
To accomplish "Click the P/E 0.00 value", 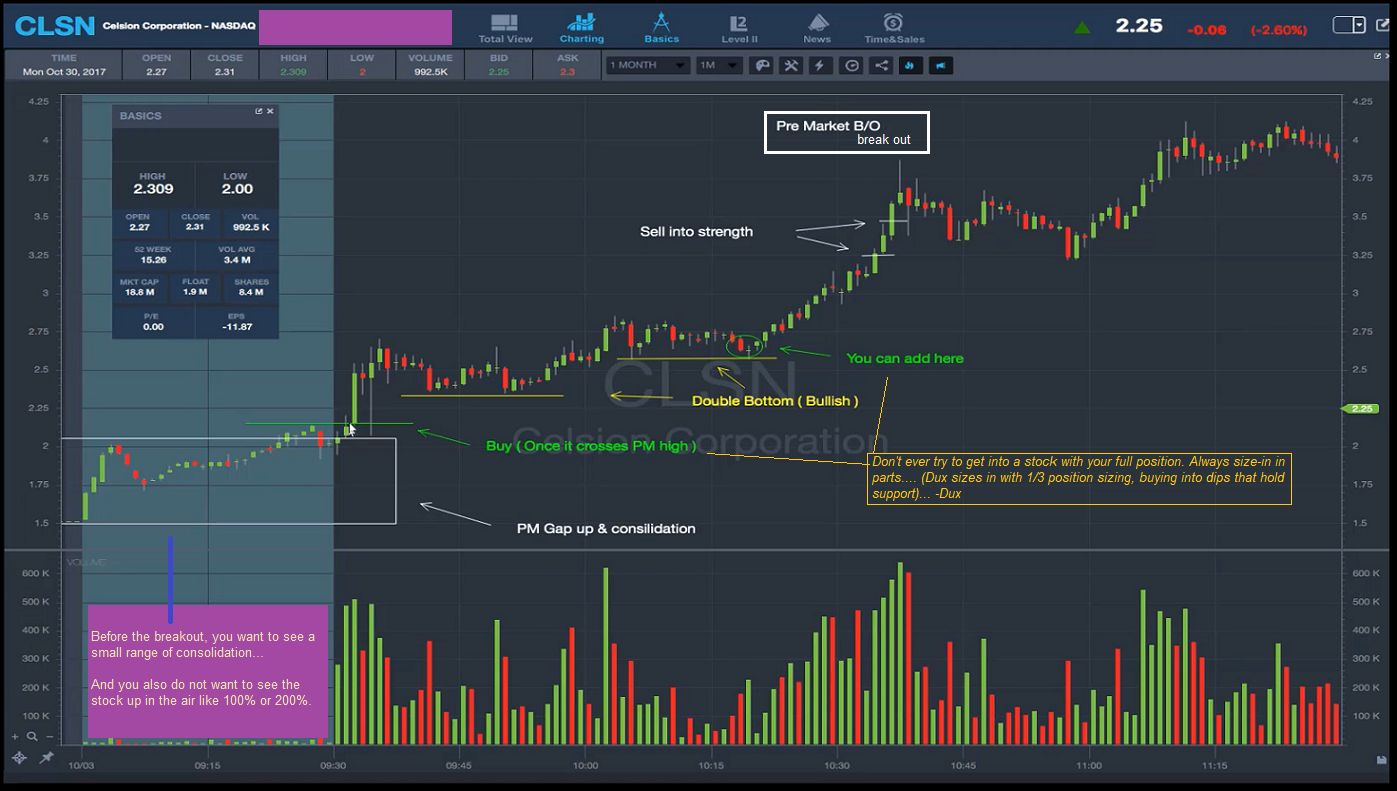I will [153, 321].
